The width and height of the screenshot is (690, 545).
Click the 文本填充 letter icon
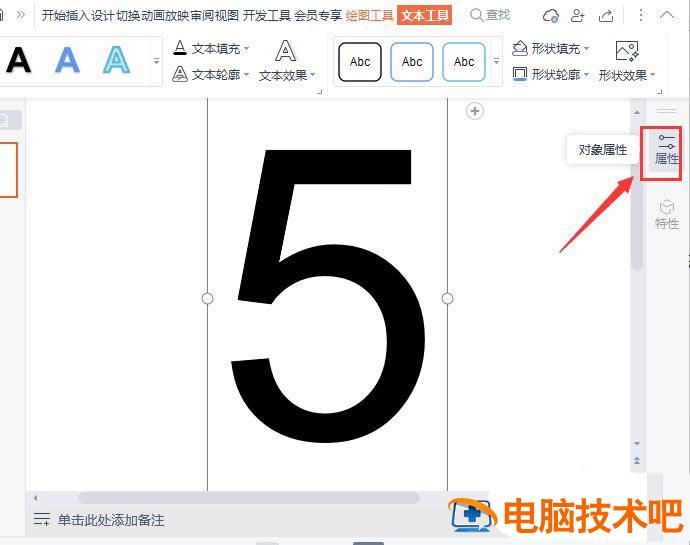coord(180,48)
